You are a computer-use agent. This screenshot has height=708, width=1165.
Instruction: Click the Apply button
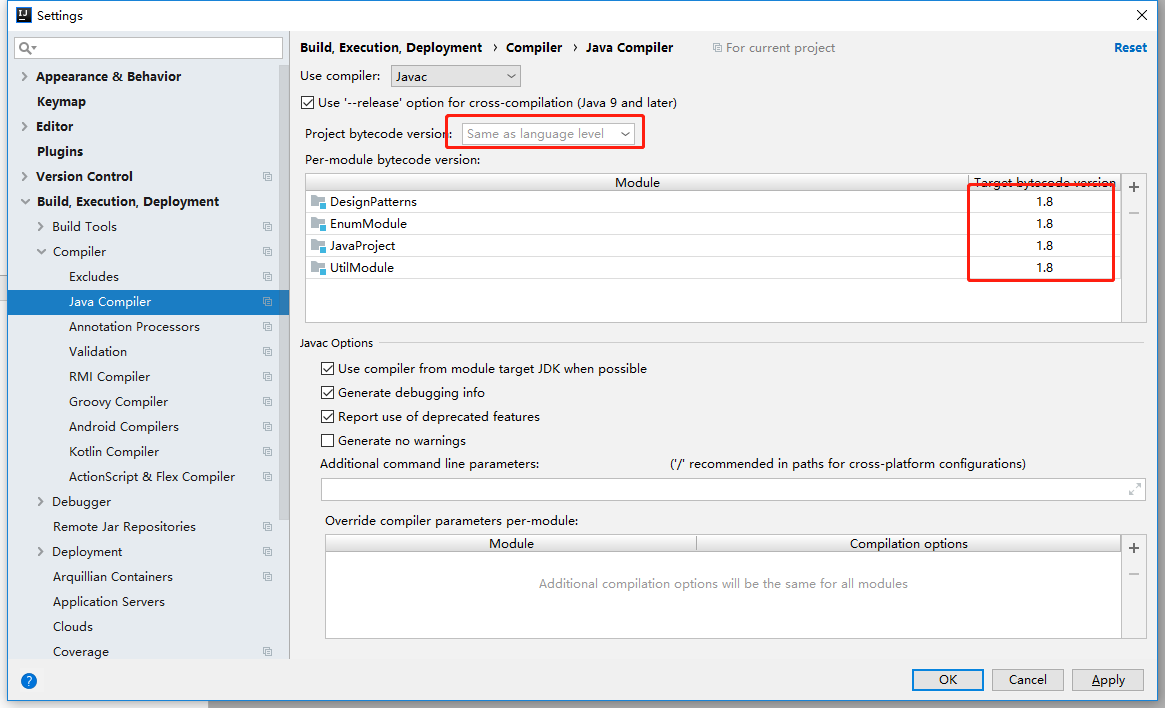1107,679
